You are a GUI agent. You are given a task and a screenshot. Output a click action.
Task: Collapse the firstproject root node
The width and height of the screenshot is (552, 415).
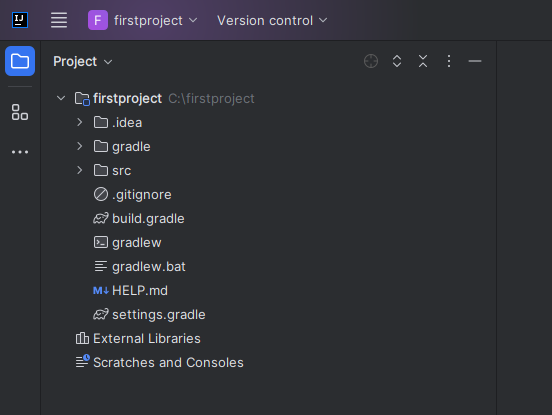pyautogui.click(x=61, y=98)
